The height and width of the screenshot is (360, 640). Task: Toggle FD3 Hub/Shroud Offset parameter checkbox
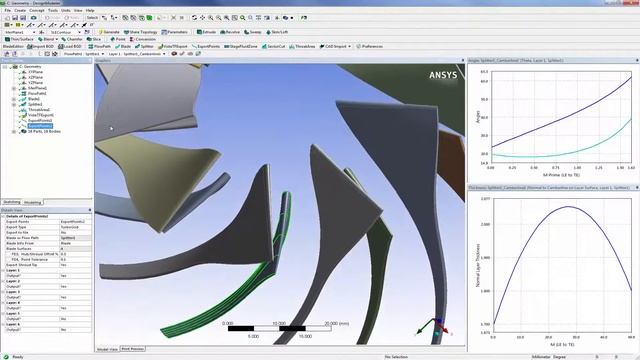pos(8,254)
